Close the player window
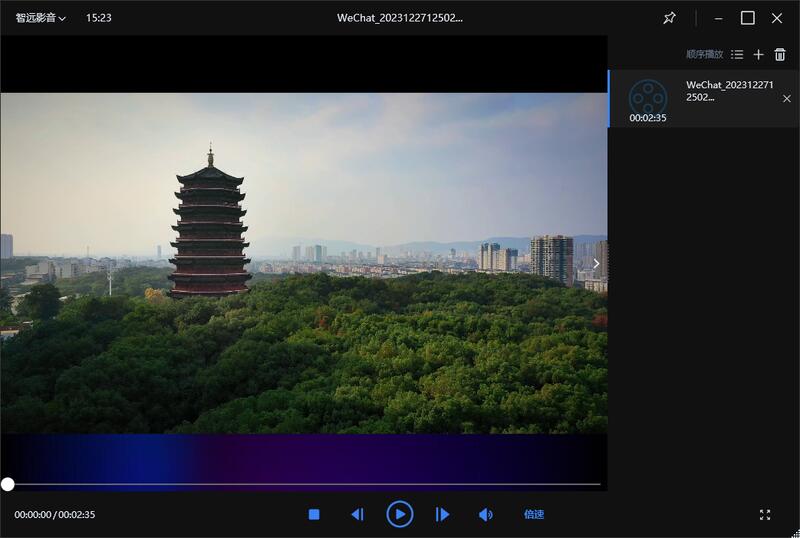The image size is (800, 538). [x=777, y=18]
